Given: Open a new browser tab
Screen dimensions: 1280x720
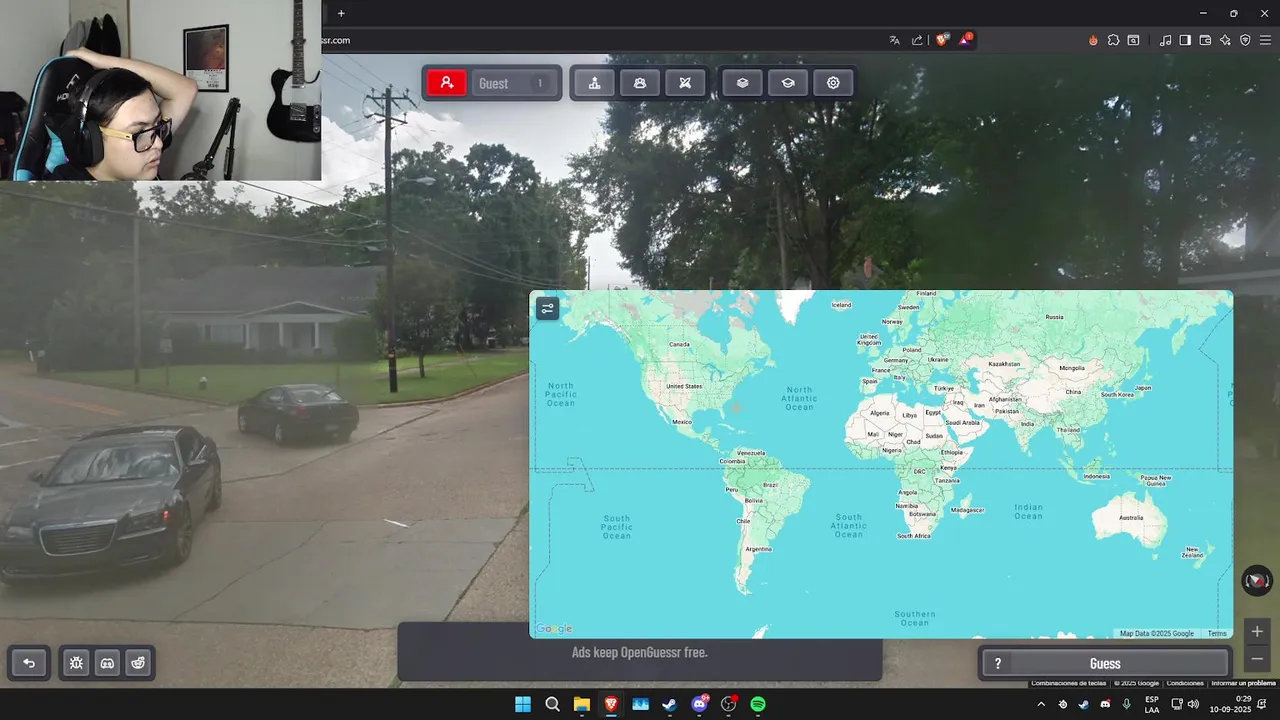Looking at the screenshot, I should tap(341, 13).
